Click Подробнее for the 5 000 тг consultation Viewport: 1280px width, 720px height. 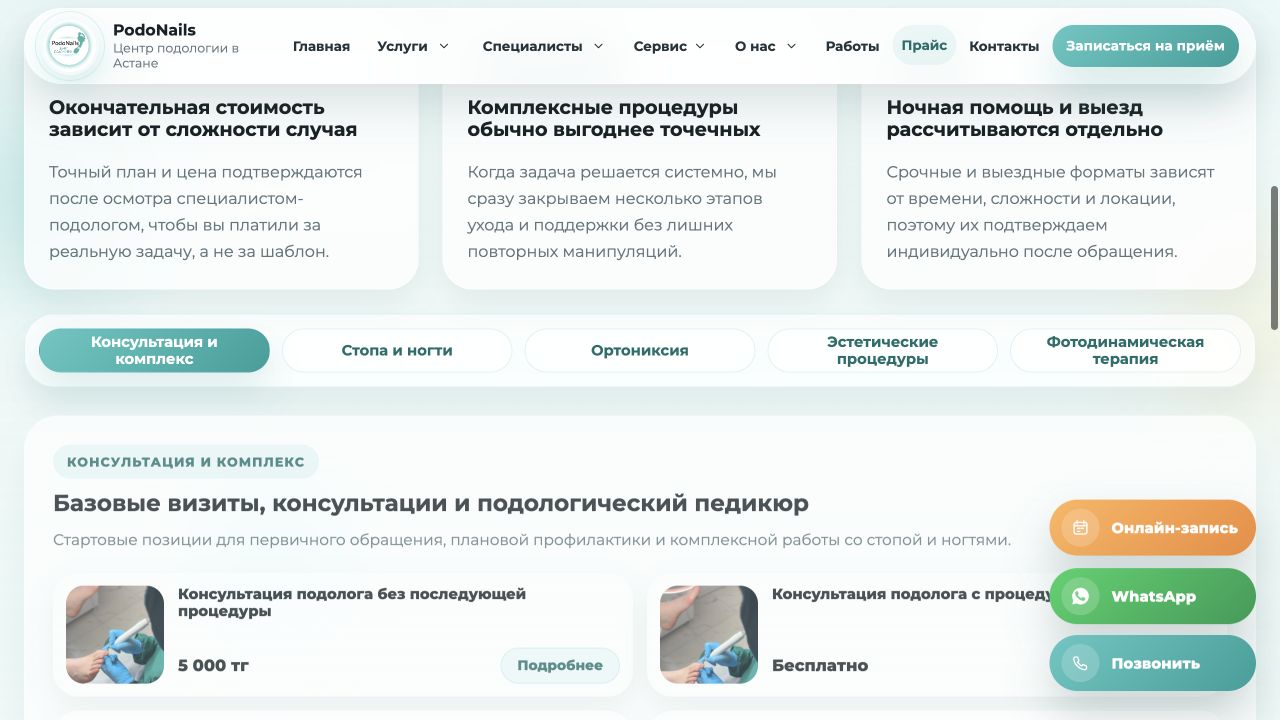[560, 665]
